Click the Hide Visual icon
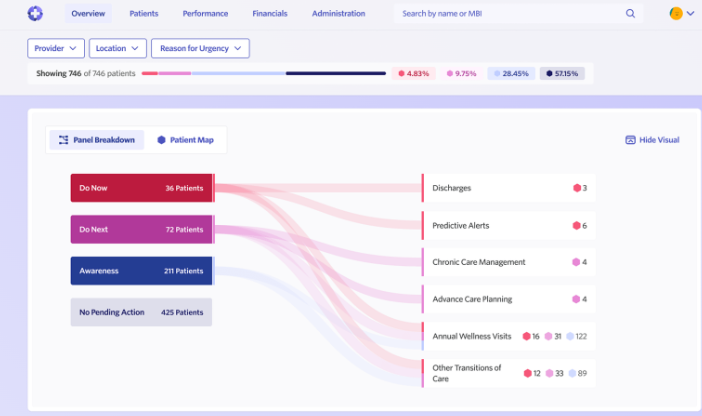 coord(630,140)
